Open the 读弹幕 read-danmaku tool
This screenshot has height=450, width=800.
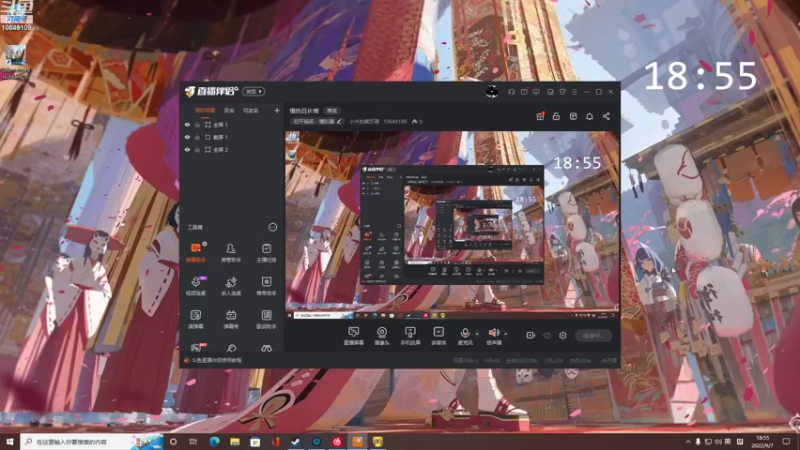pos(195,319)
